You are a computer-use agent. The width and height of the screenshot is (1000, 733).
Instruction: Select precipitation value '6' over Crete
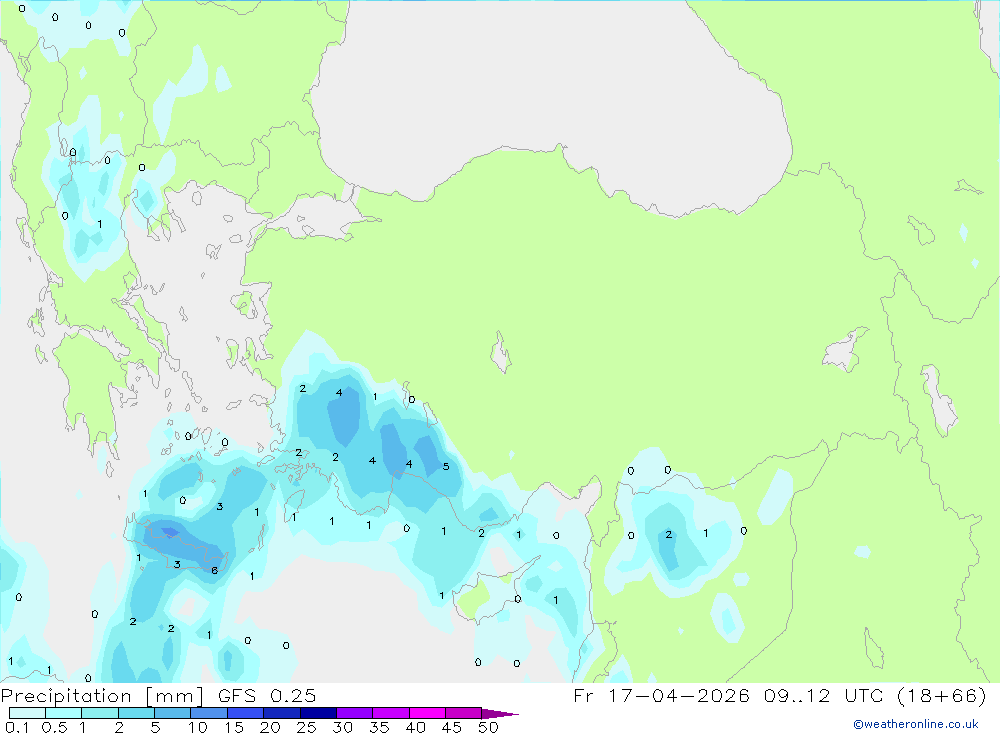pyautogui.click(x=215, y=570)
